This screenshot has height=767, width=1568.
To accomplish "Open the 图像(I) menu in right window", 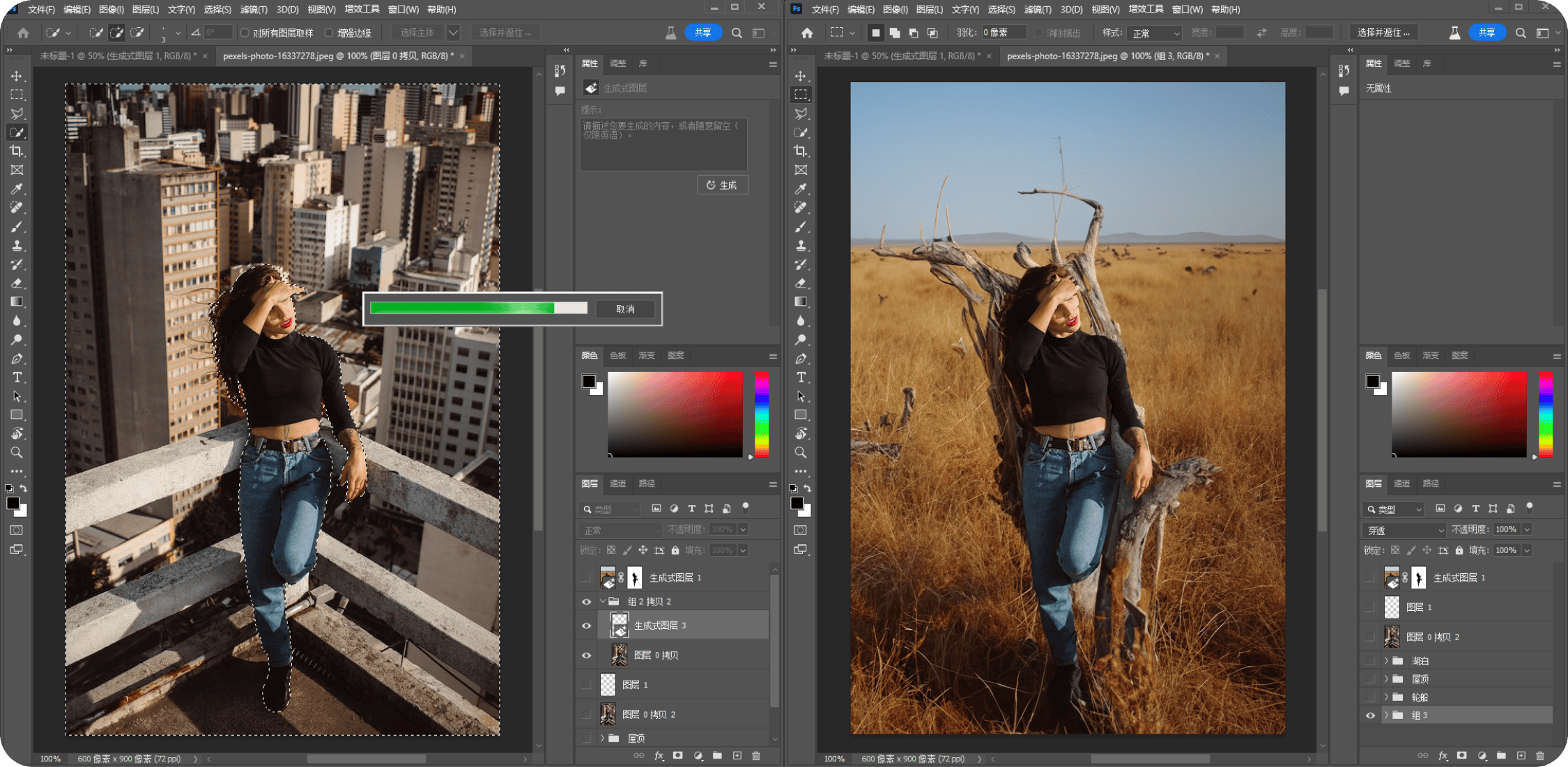I will 895,9.
